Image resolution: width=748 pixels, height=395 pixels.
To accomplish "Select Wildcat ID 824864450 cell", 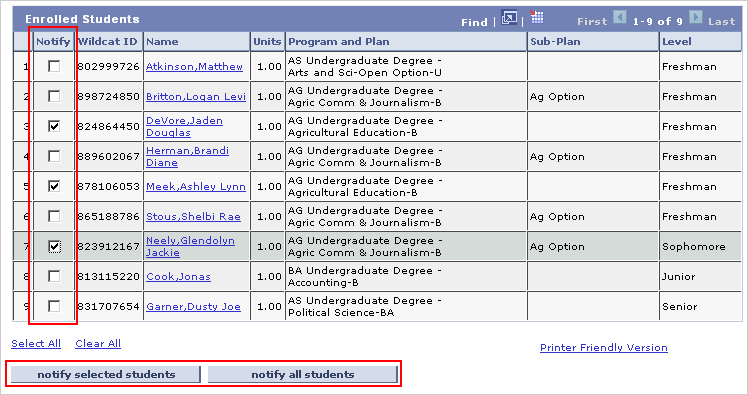I will [108, 126].
